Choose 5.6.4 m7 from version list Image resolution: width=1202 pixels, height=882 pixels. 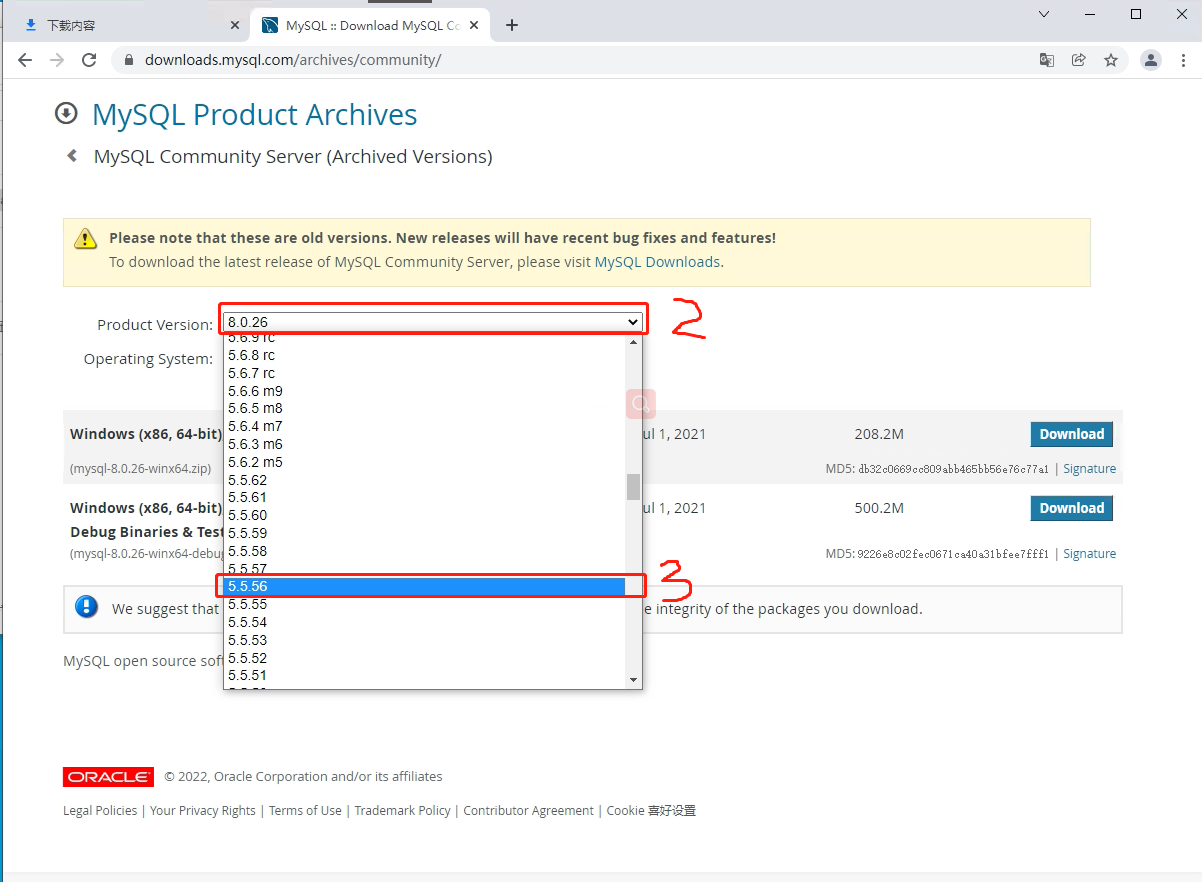pos(425,426)
